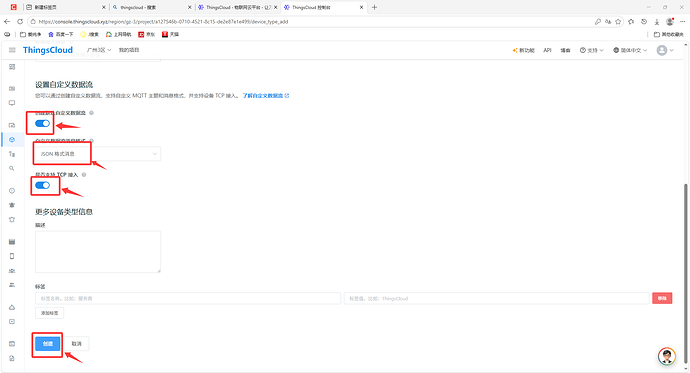Click the clock icon in left sidebar
Image resolution: width=690 pixels, height=373 pixels.
[12, 191]
